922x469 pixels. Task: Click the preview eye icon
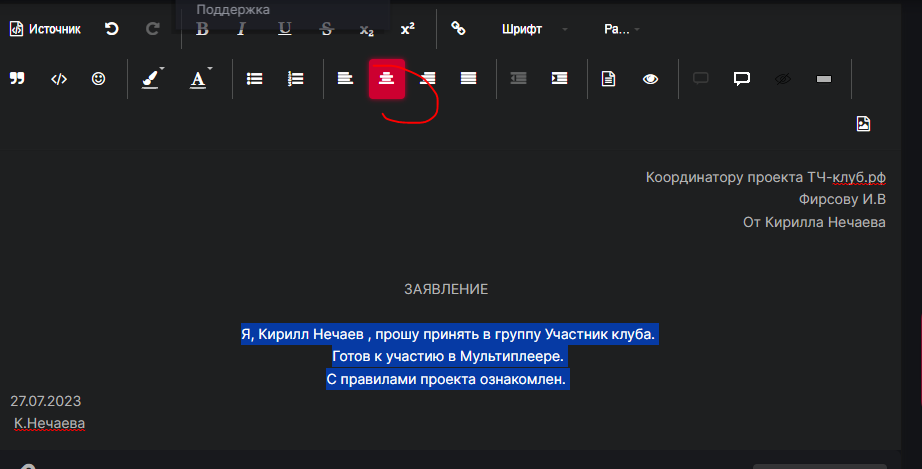coord(650,79)
